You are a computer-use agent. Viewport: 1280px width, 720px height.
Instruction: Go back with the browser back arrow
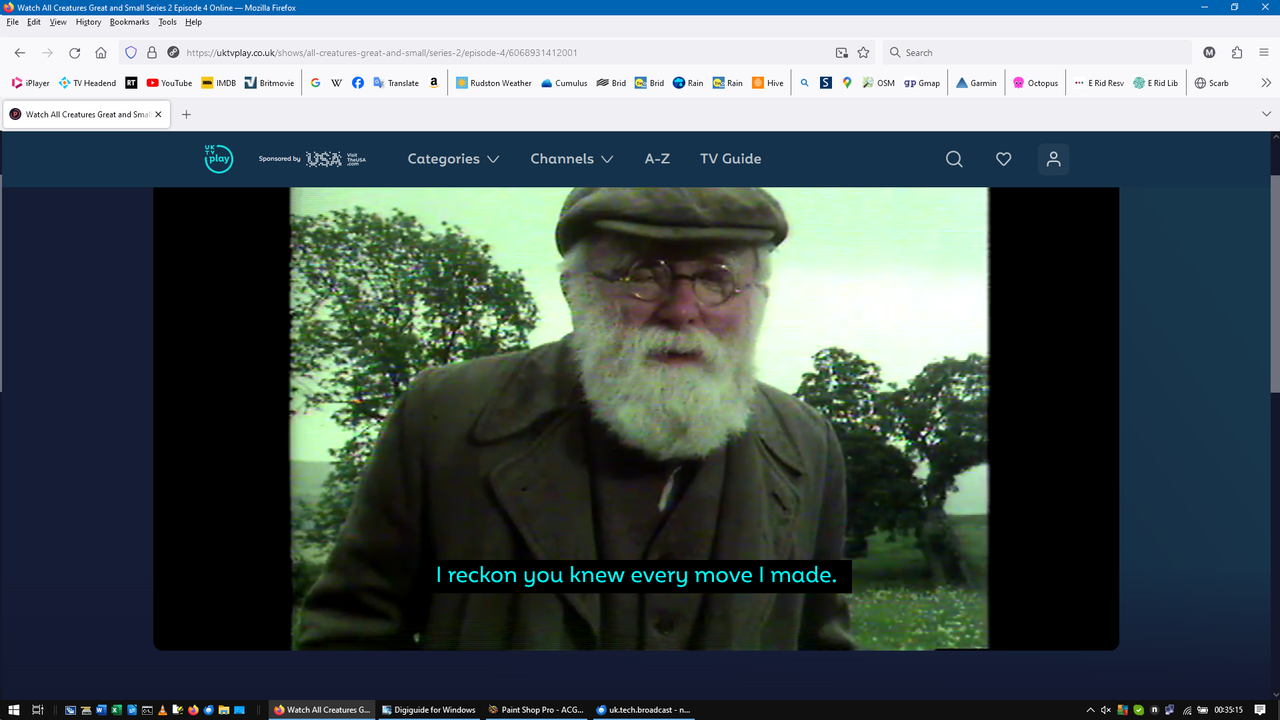(x=20, y=53)
